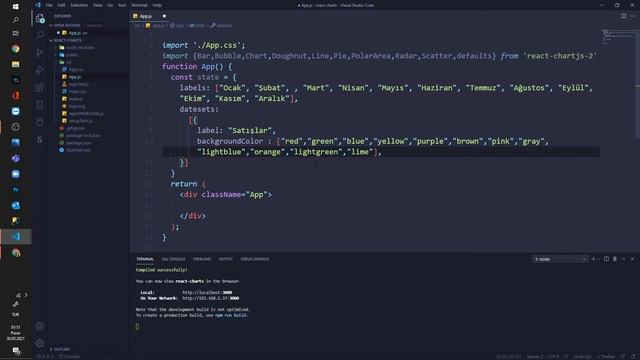Open the Edit menu
This screenshot has width=640, height=360.
(61, 5)
